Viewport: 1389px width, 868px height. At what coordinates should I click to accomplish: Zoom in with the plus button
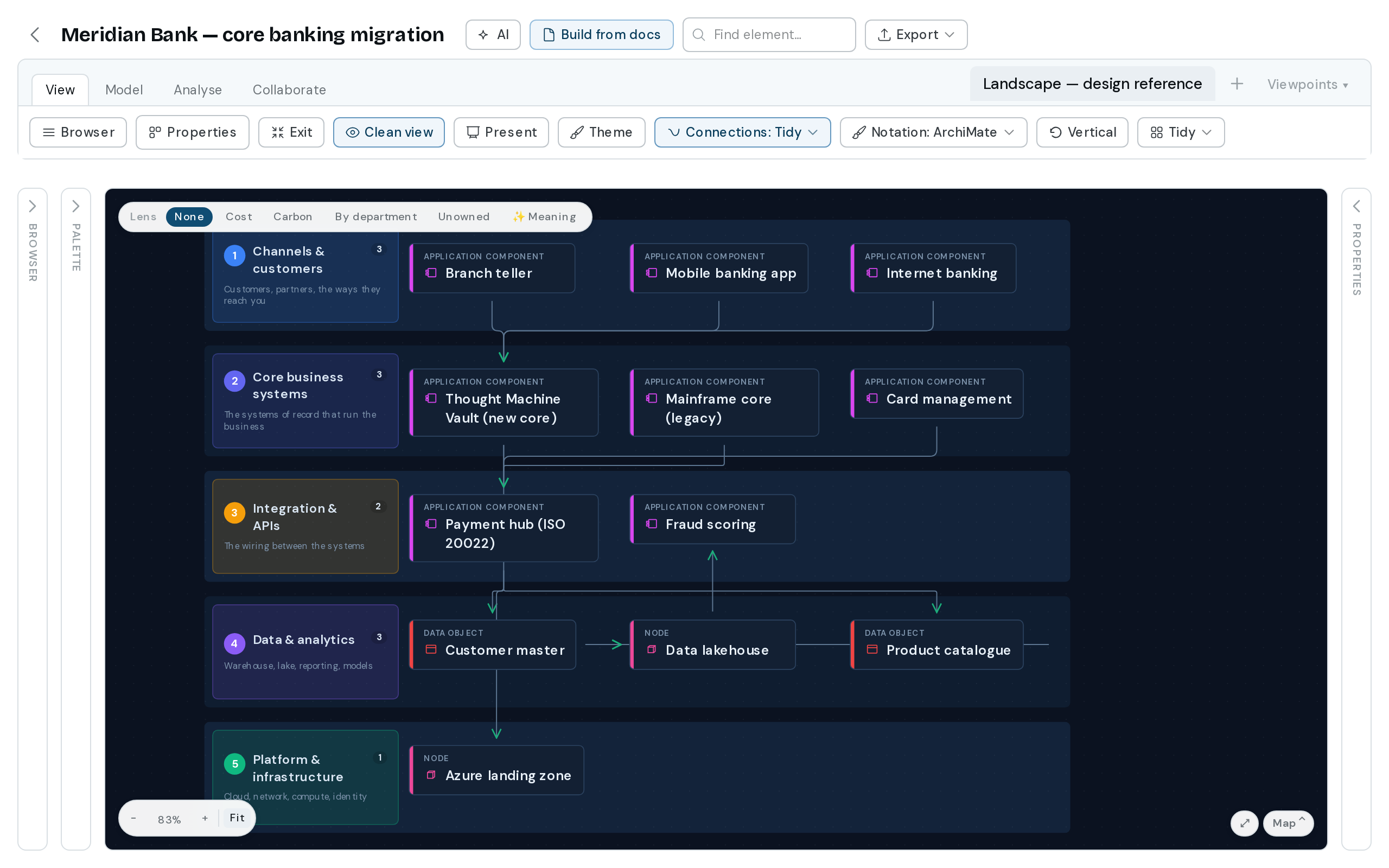[x=205, y=818]
